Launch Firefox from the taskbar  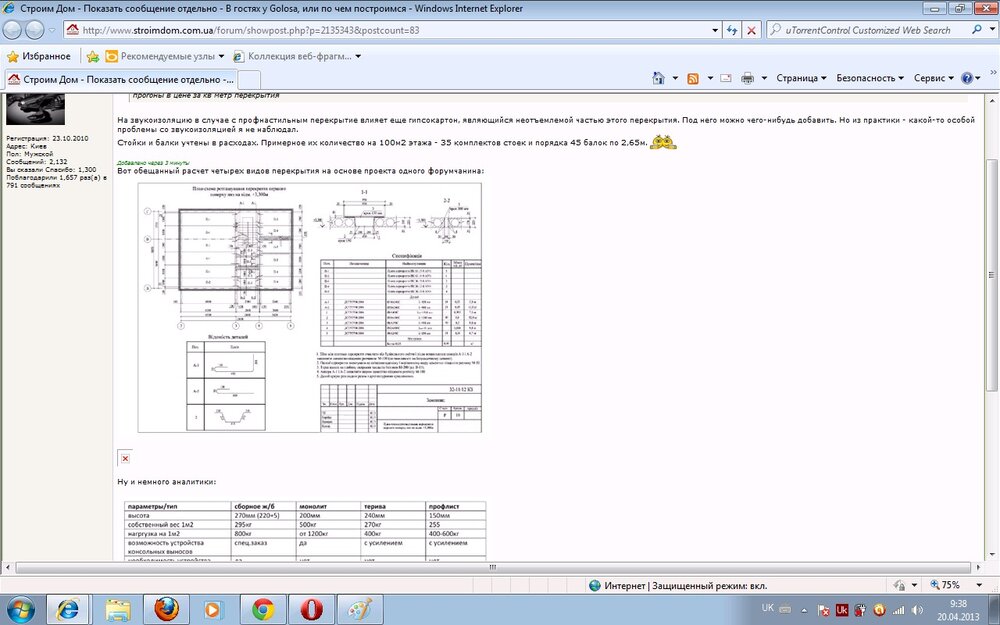166,608
